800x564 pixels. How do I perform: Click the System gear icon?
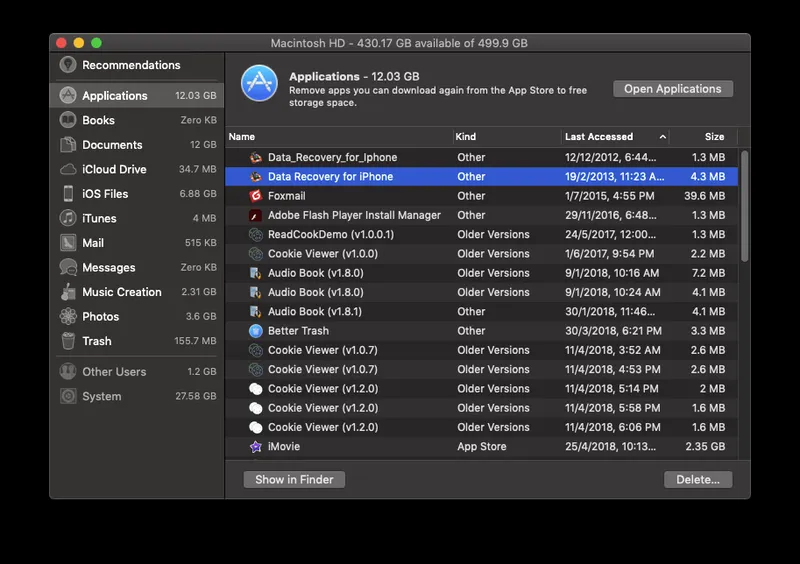(68, 396)
